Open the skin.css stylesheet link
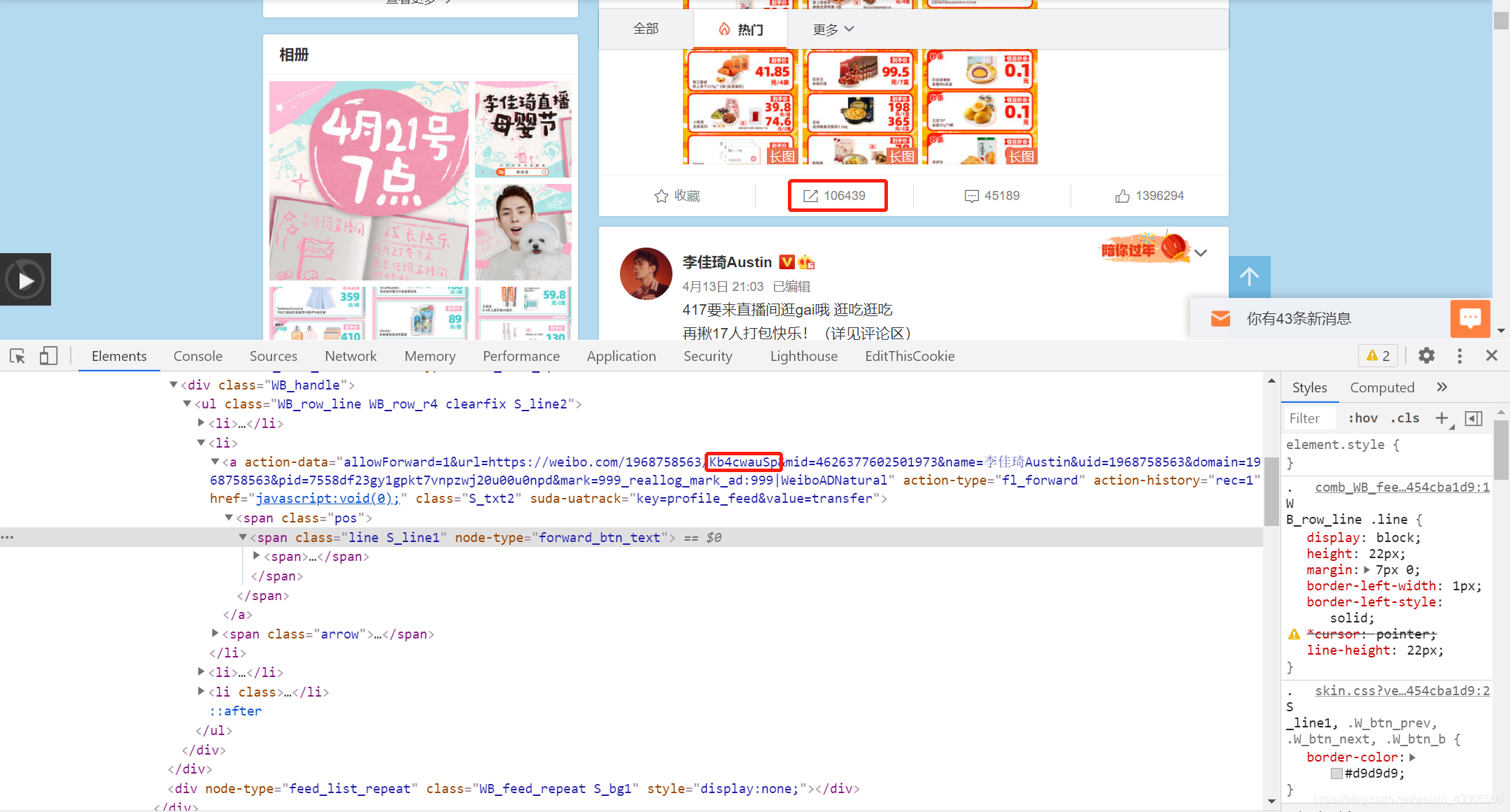 coord(1402,691)
